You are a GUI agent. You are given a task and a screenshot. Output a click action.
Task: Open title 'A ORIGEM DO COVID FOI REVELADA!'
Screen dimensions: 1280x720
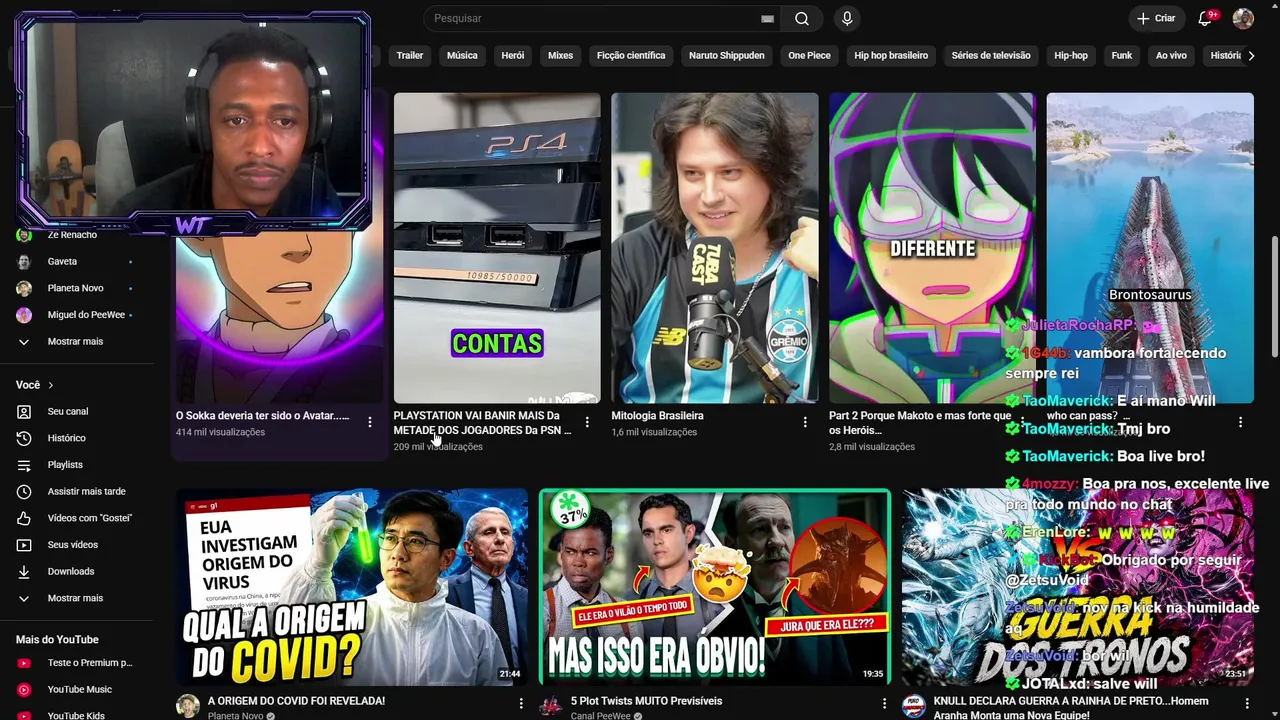pos(296,702)
